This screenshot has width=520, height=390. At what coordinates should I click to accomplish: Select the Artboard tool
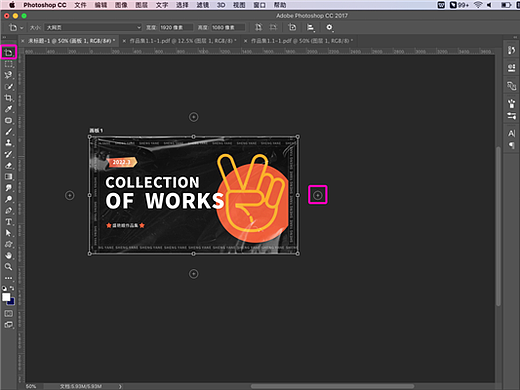pos(9,53)
